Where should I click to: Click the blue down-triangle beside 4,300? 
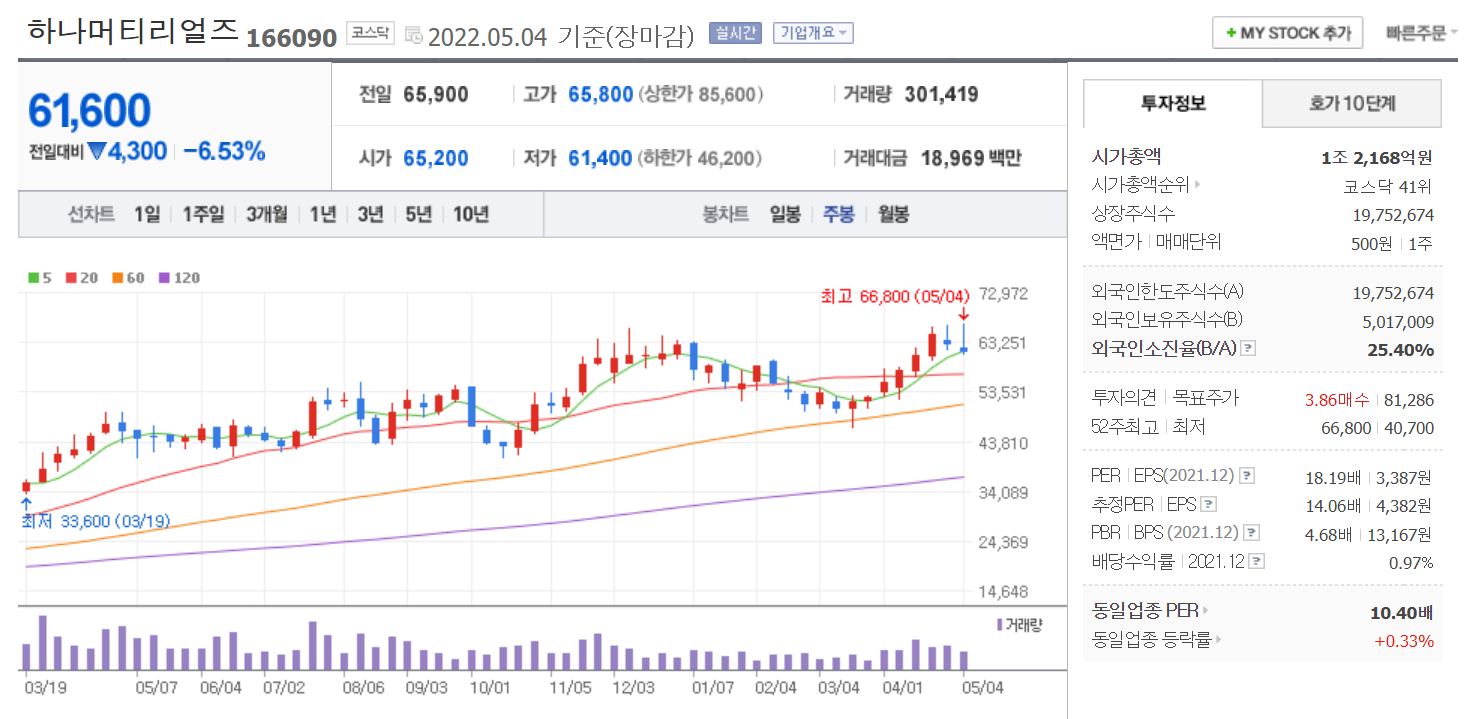coord(96,152)
